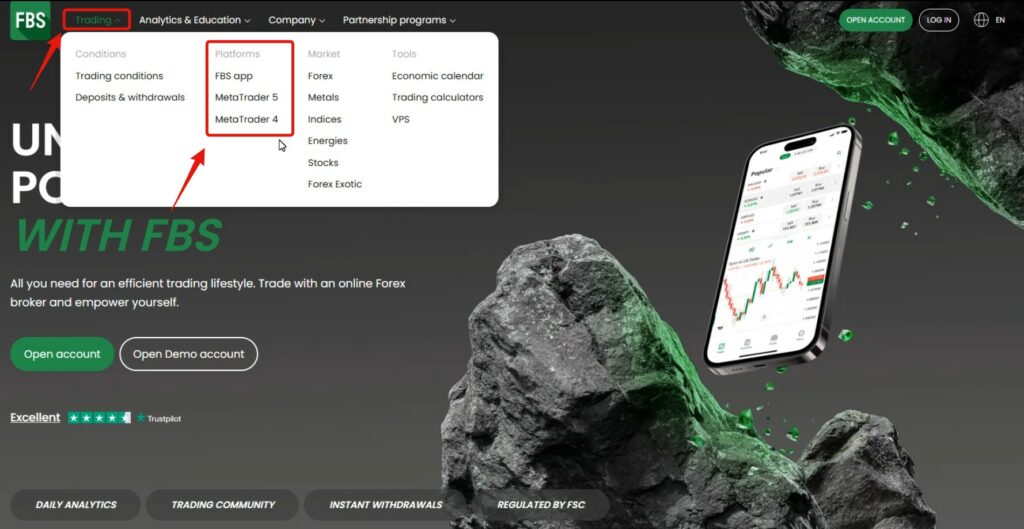The width and height of the screenshot is (1024, 529).
Task: Click the FBS logo icon
Action: tap(30, 20)
